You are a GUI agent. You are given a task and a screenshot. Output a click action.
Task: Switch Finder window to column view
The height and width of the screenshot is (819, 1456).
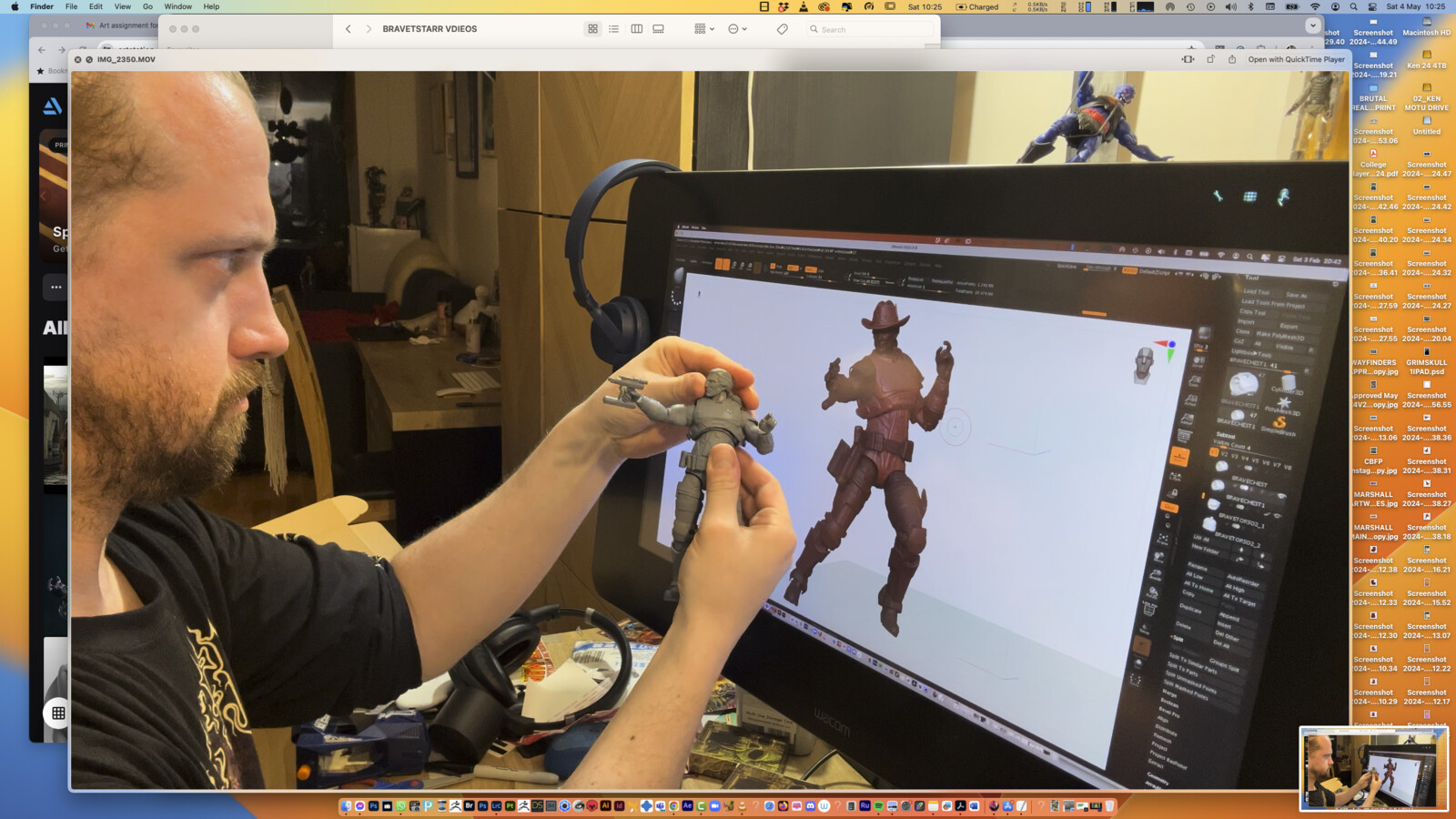[636, 29]
